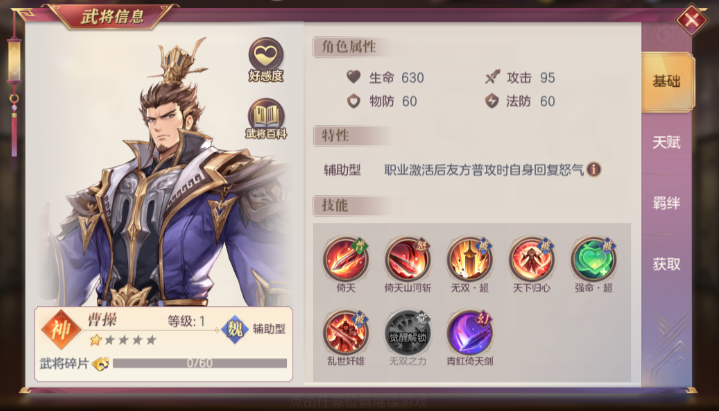Select the purple 青釭倚天剑 skill icon
The height and width of the screenshot is (411, 719).
pyautogui.click(x=470, y=333)
